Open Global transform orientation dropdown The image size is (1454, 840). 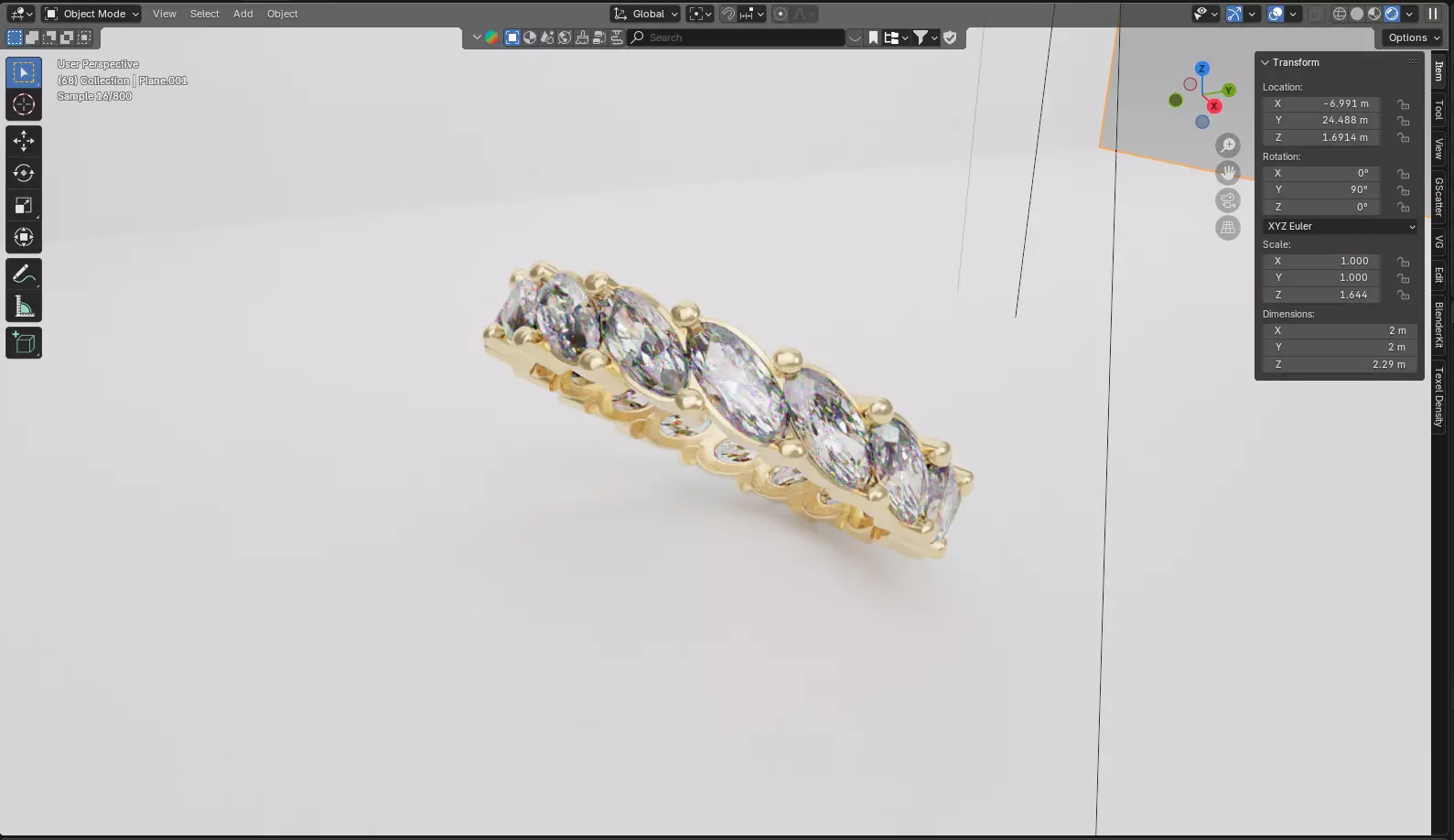(x=646, y=14)
